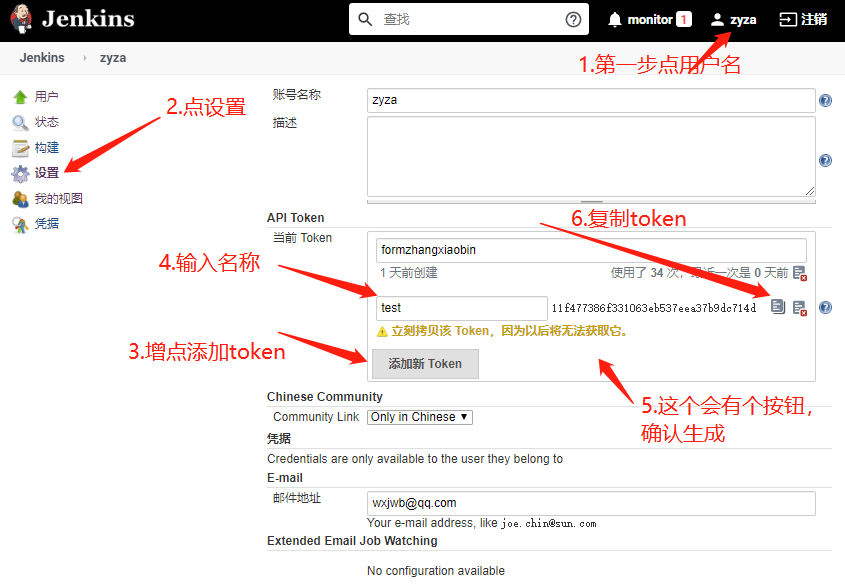Open 设置 in the sidebar
The image size is (845, 587).
(x=46, y=173)
